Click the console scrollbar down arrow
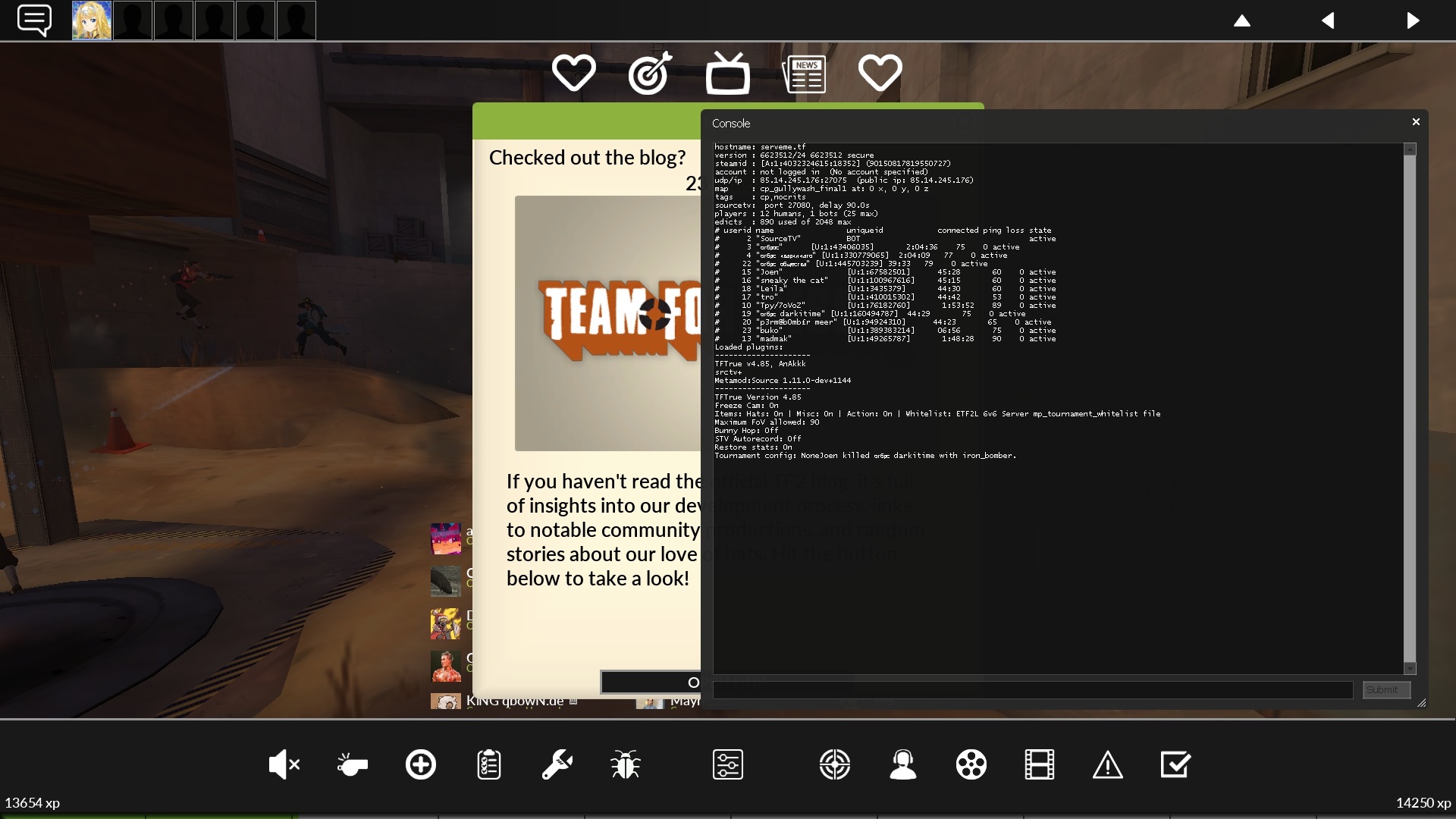 1410,668
